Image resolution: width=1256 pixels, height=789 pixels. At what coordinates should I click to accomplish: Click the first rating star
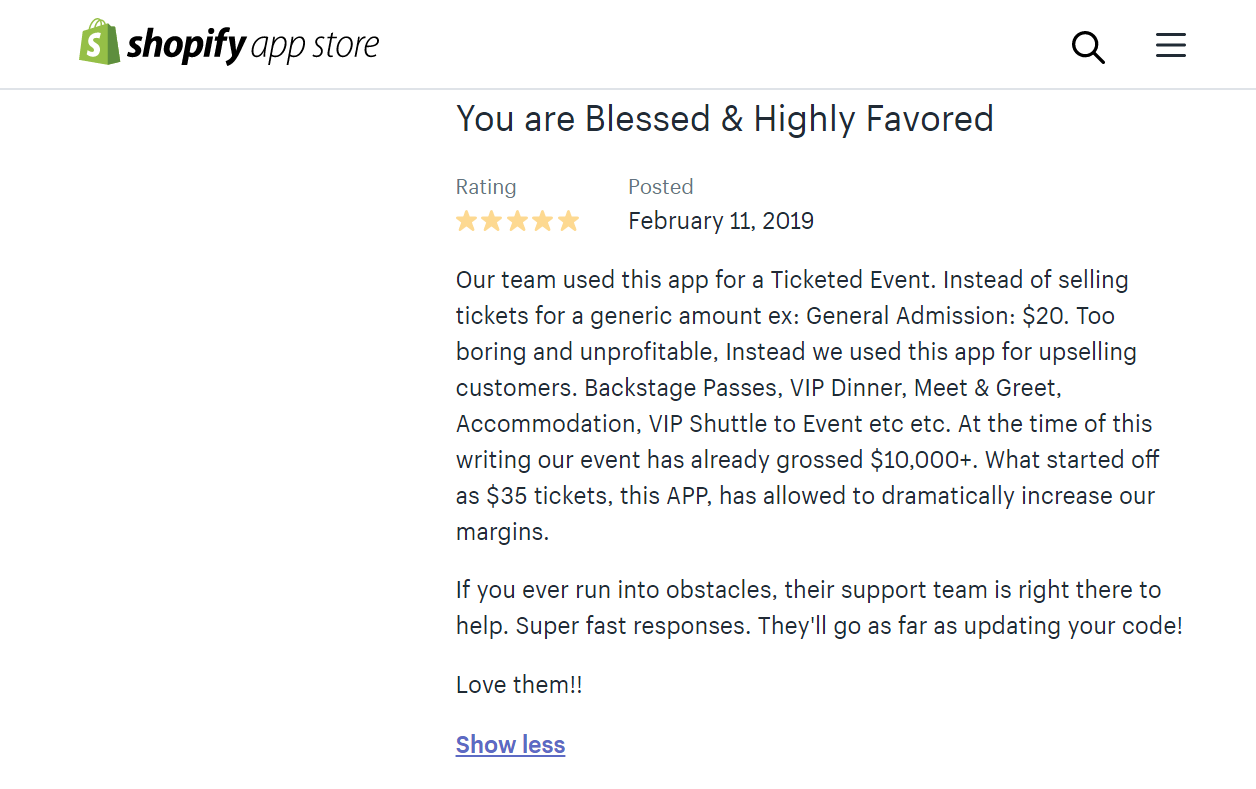(466, 221)
